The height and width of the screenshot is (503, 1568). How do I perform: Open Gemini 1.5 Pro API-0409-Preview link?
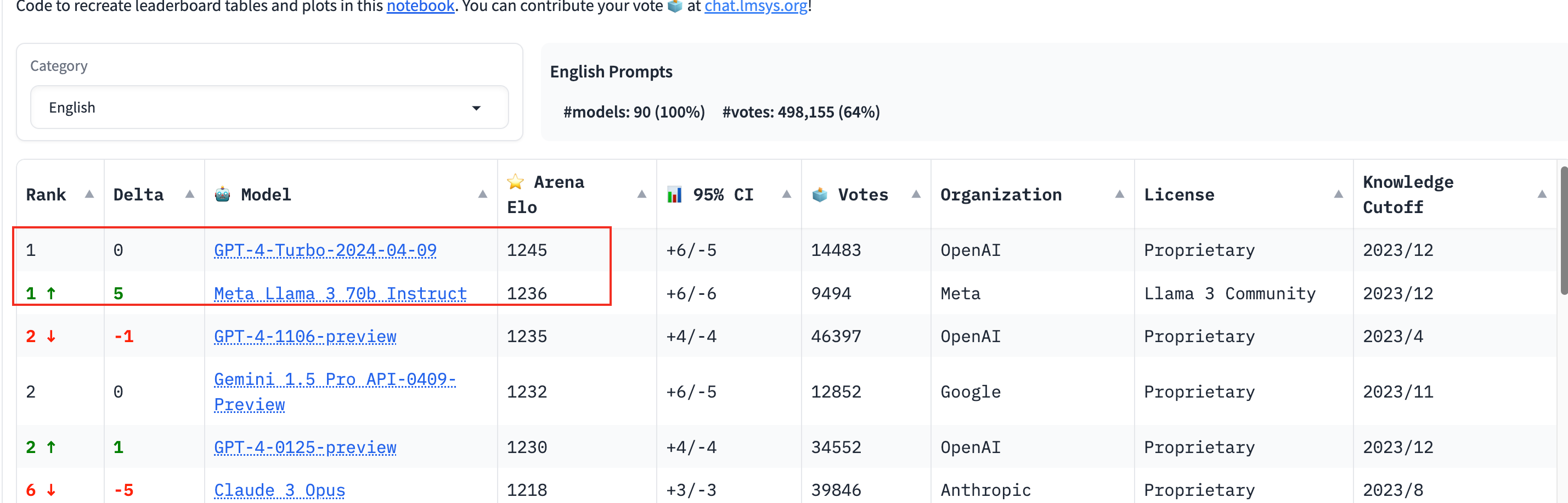click(x=335, y=392)
